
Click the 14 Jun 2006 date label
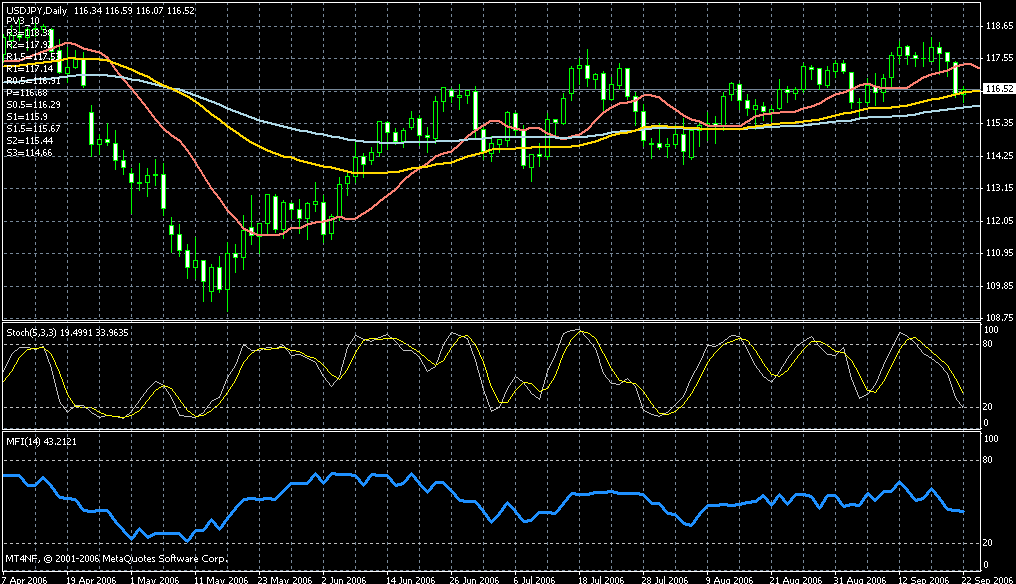410,578
